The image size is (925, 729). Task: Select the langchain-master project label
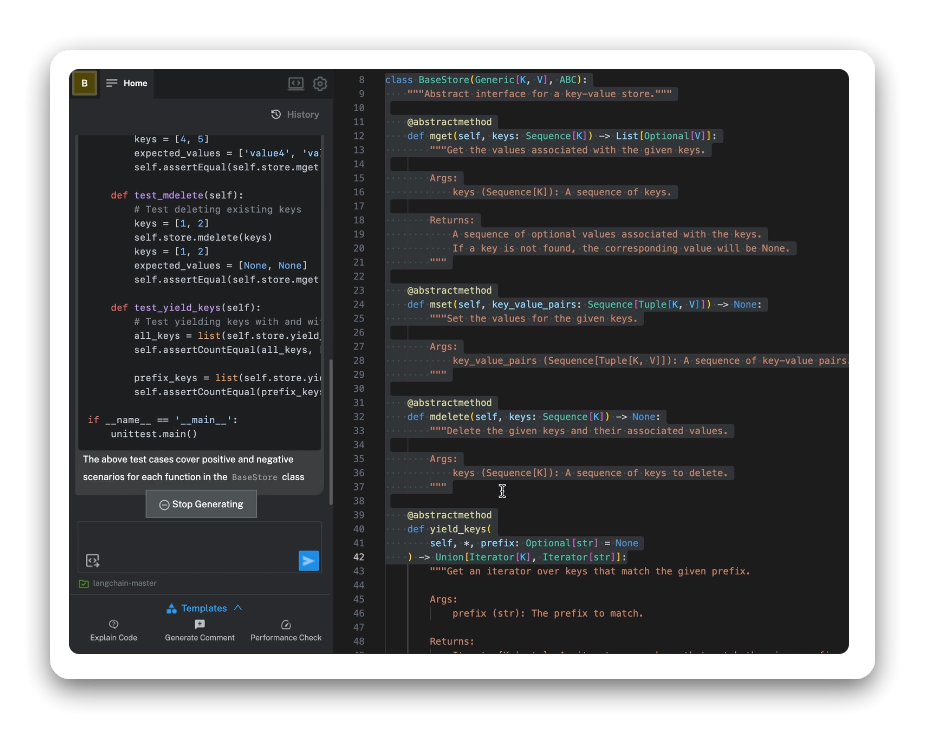click(124, 583)
